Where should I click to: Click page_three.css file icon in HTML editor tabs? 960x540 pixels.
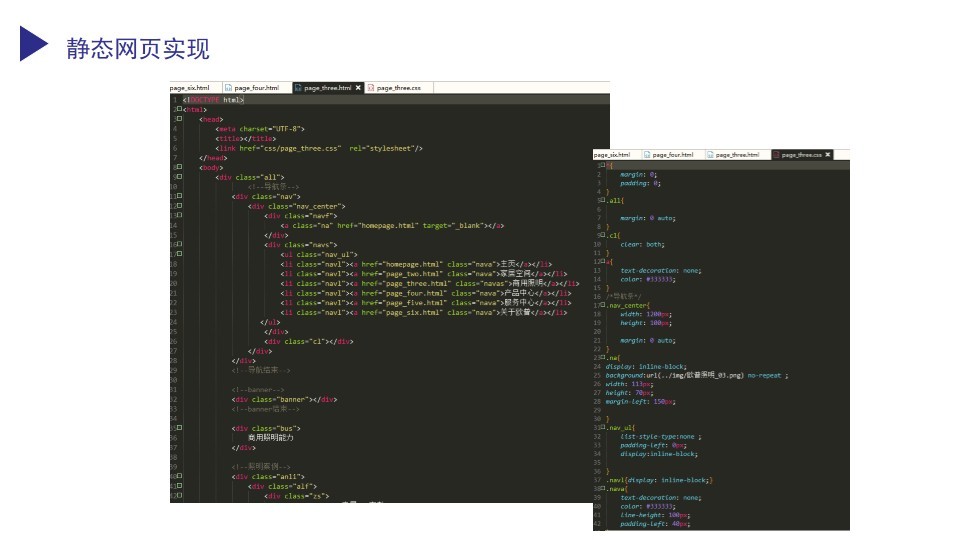[370, 88]
